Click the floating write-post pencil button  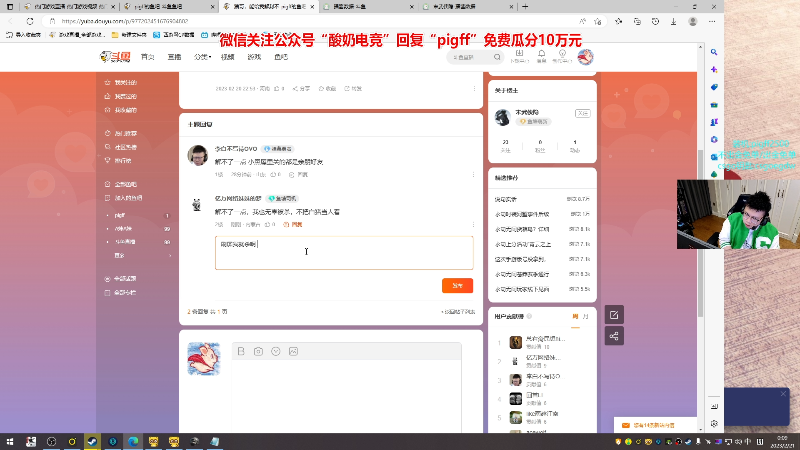[614, 315]
